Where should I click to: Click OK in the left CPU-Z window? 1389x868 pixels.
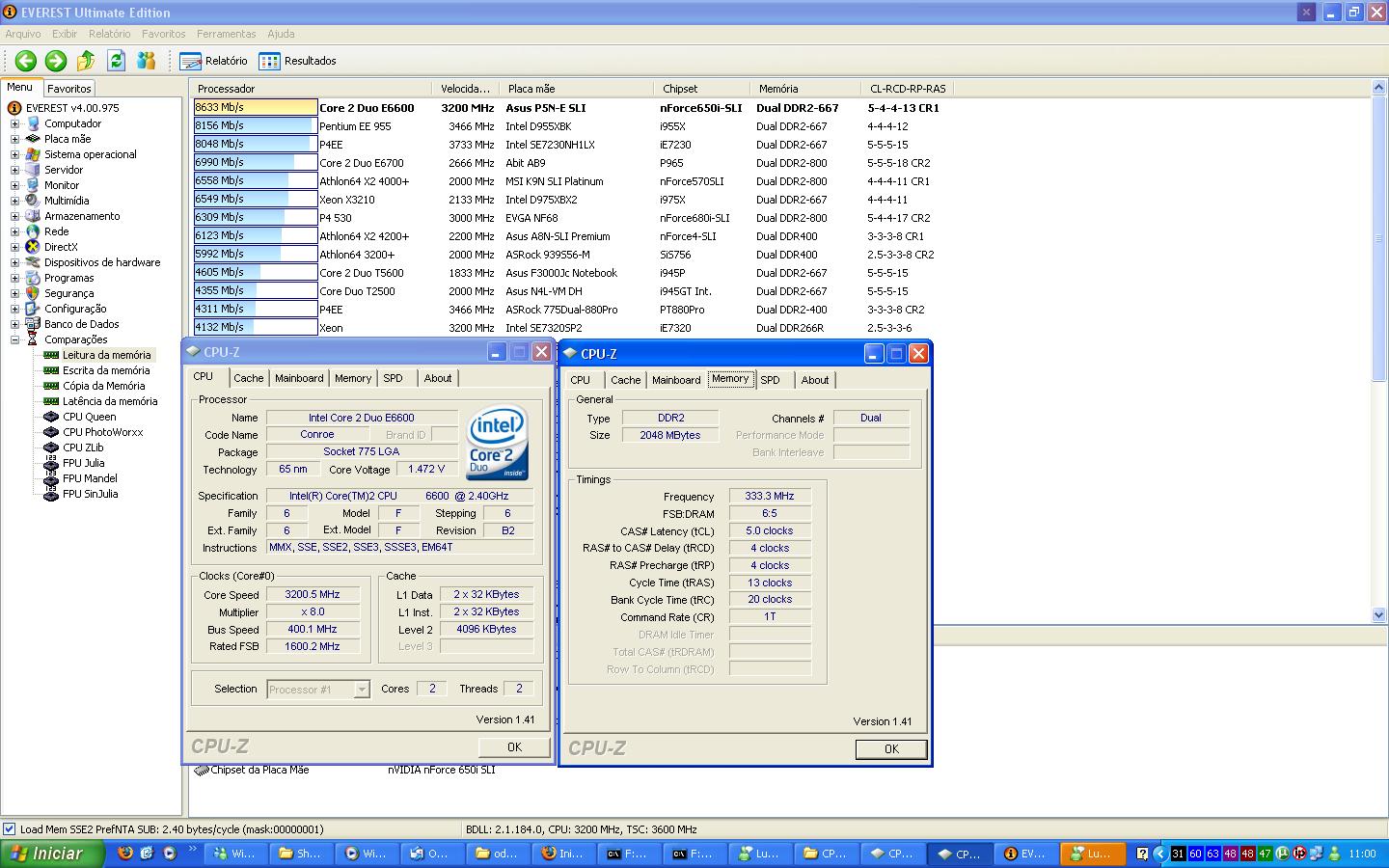point(514,747)
